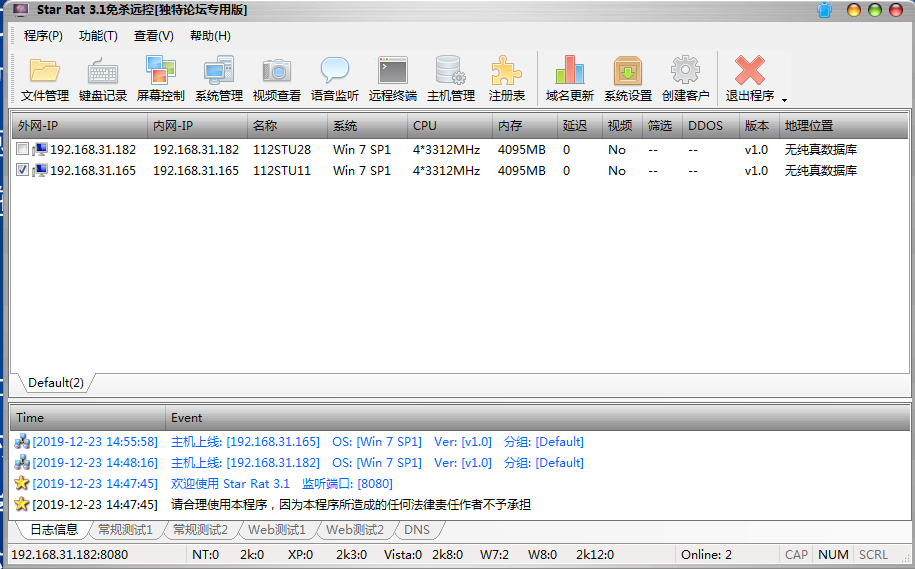Click the W7:2 status bar counter

pyautogui.click(x=494, y=555)
